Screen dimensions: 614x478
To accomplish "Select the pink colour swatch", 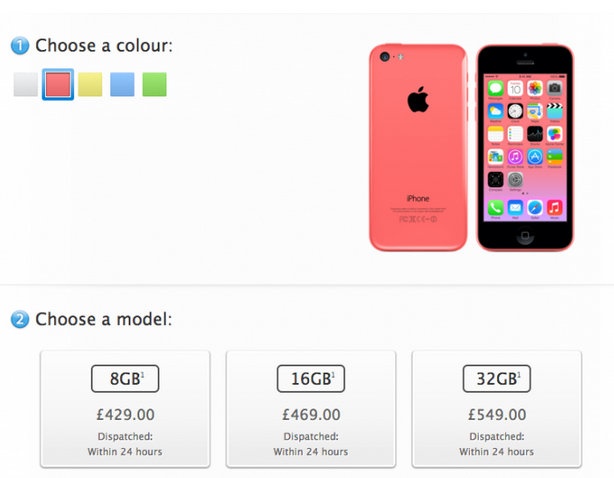I will [x=58, y=84].
